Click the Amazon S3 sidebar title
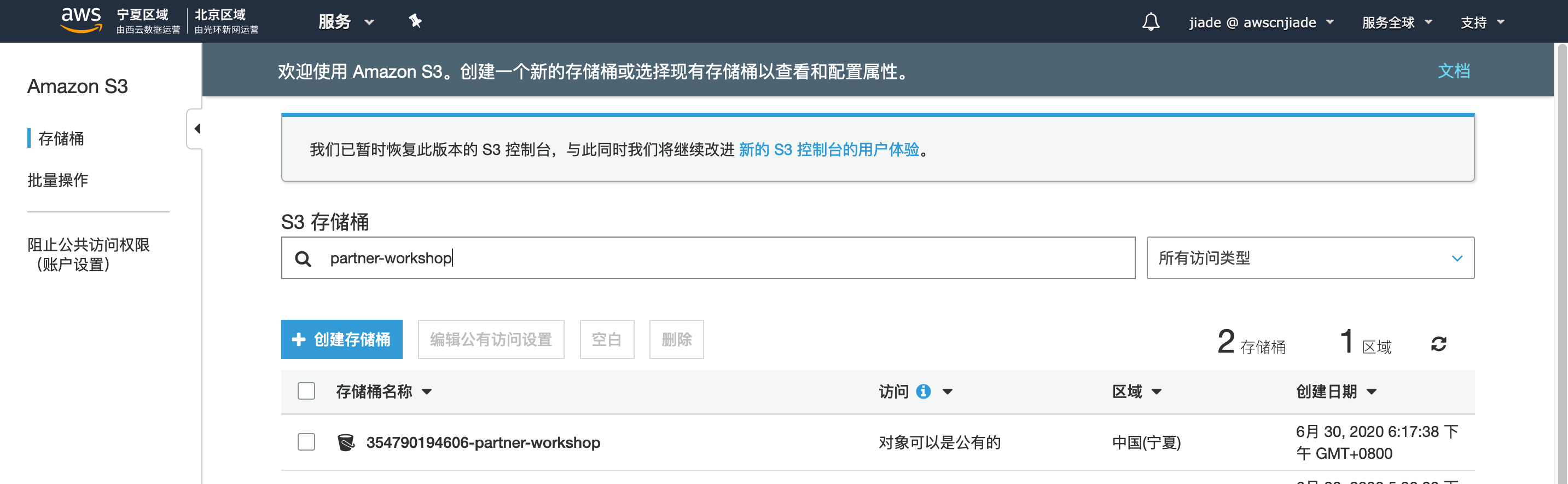 click(x=77, y=87)
